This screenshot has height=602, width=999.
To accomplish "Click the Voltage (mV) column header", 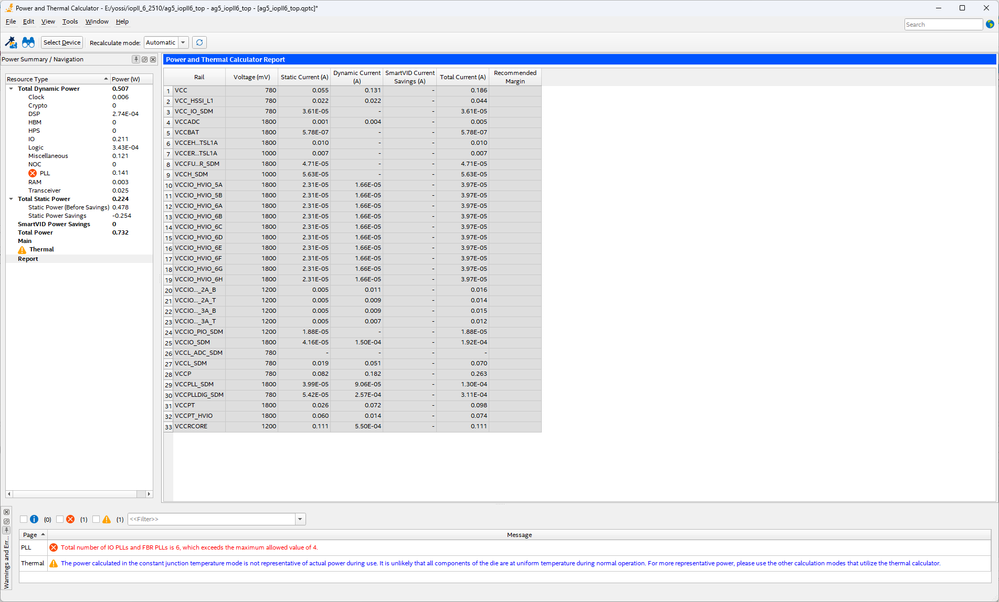I will (x=252, y=77).
